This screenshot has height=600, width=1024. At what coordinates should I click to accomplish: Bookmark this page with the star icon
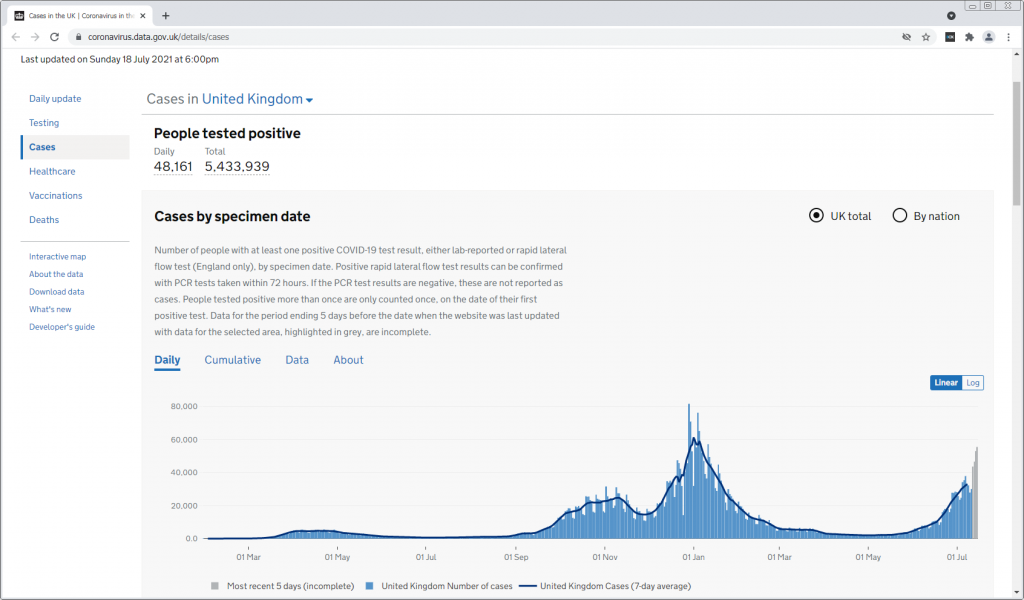tap(926, 37)
